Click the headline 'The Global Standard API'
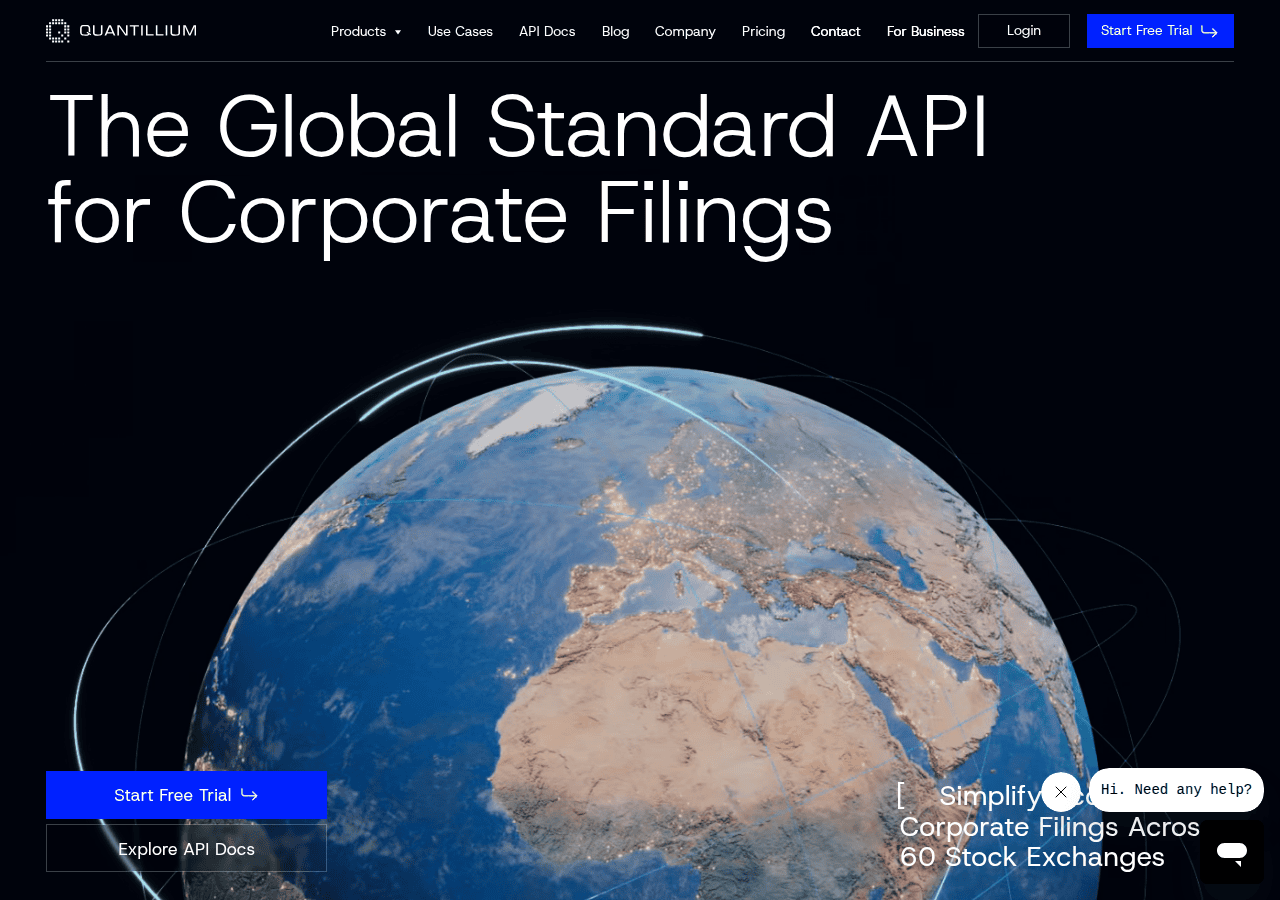 [518, 127]
